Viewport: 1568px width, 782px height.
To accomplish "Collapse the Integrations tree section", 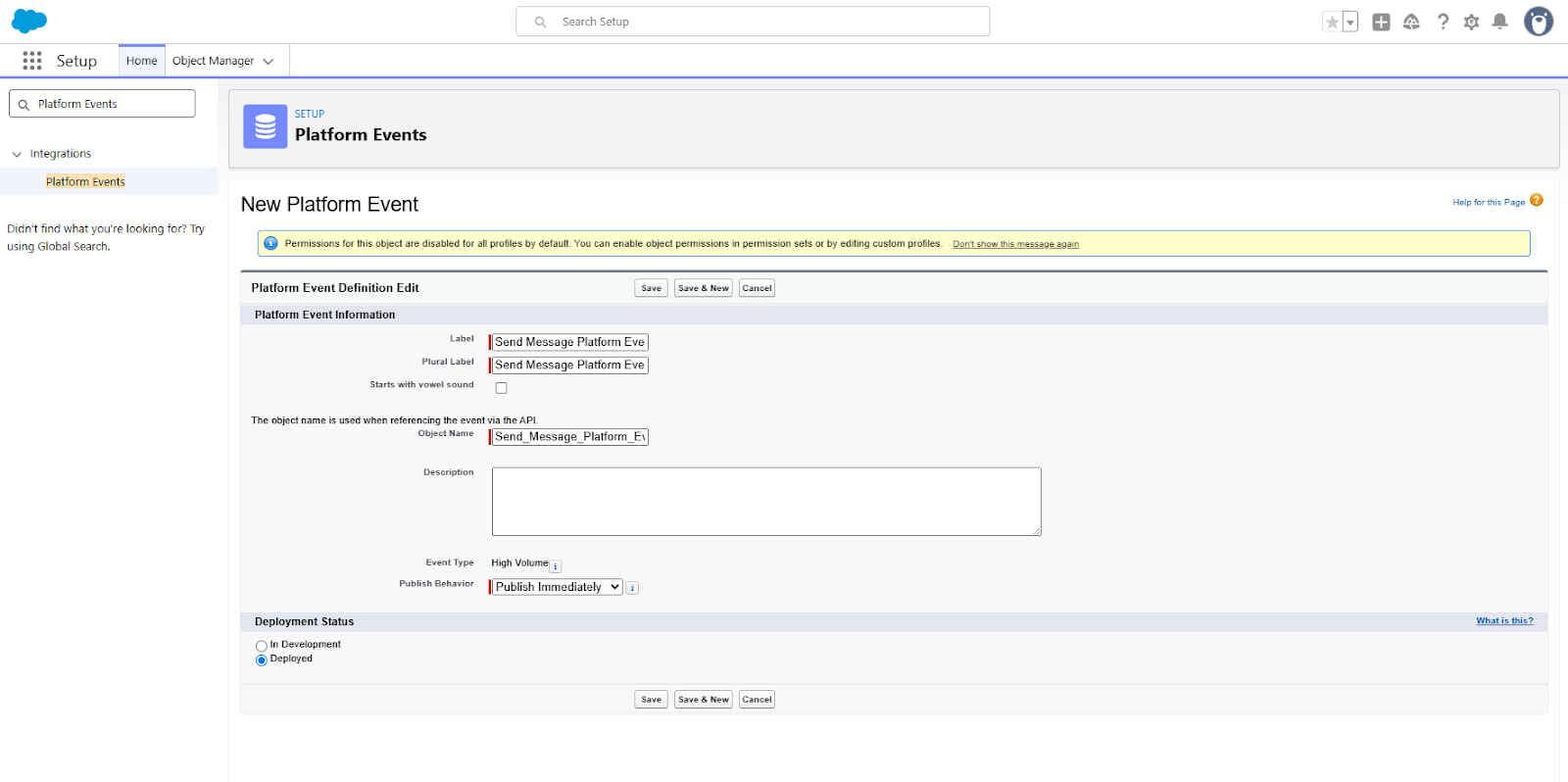I will [17, 154].
